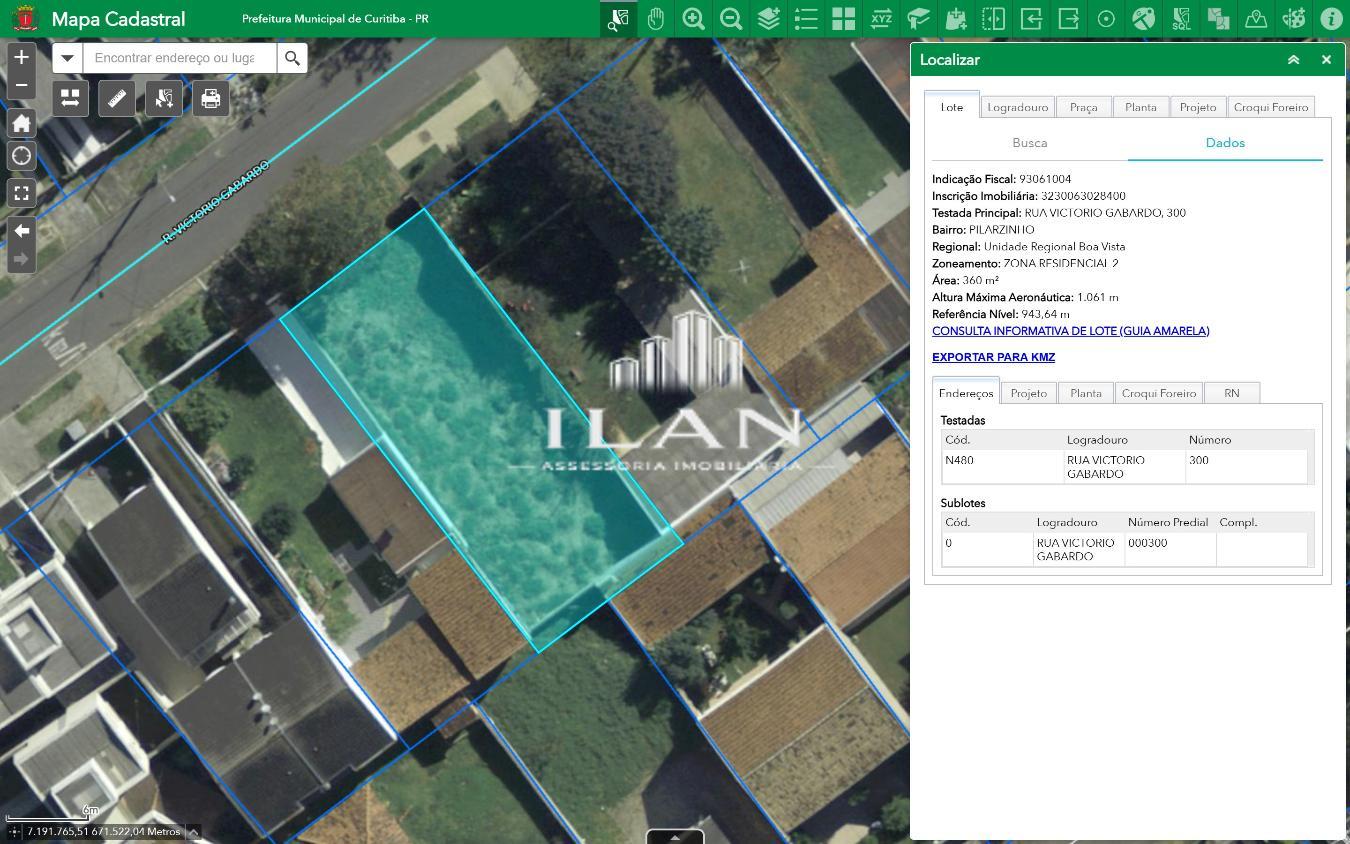The height and width of the screenshot is (844, 1350).
Task: Expand the coordinates bar arrow
Action: tap(194, 831)
